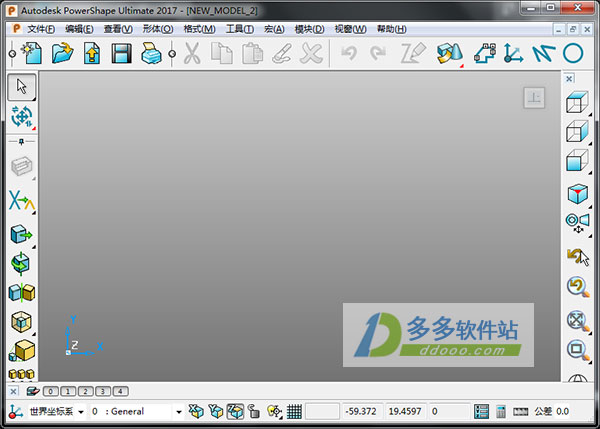Click the scale items cube icon
This screenshot has width=600, height=429.
click(x=22, y=350)
